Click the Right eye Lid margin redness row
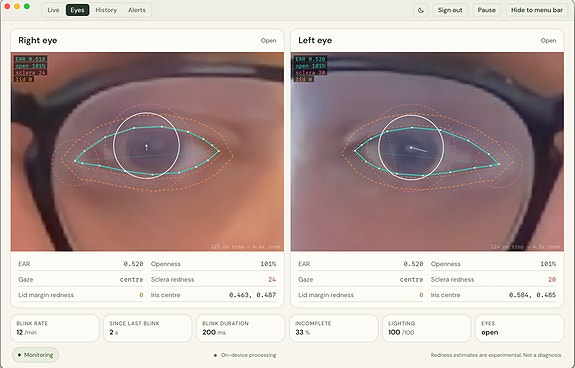 pyautogui.click(x=81, y=295)
